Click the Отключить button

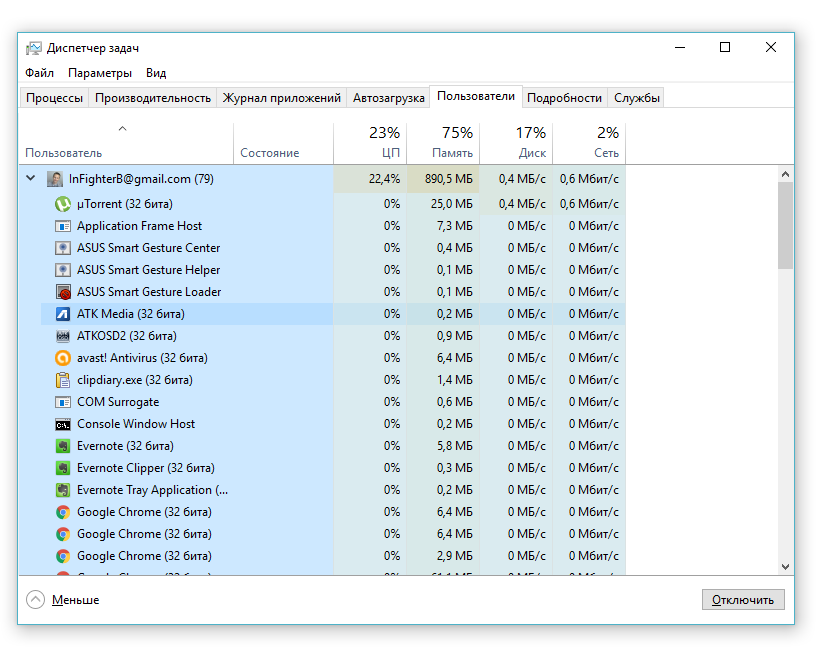click(743, 600)
